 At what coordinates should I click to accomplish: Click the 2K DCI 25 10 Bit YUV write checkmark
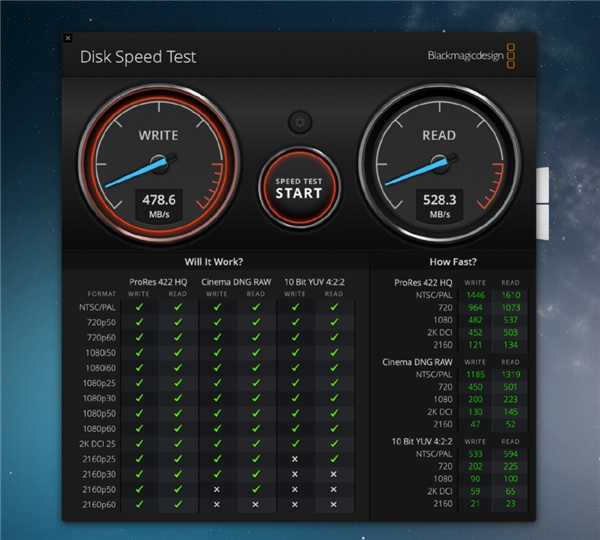tap(295, 444)
